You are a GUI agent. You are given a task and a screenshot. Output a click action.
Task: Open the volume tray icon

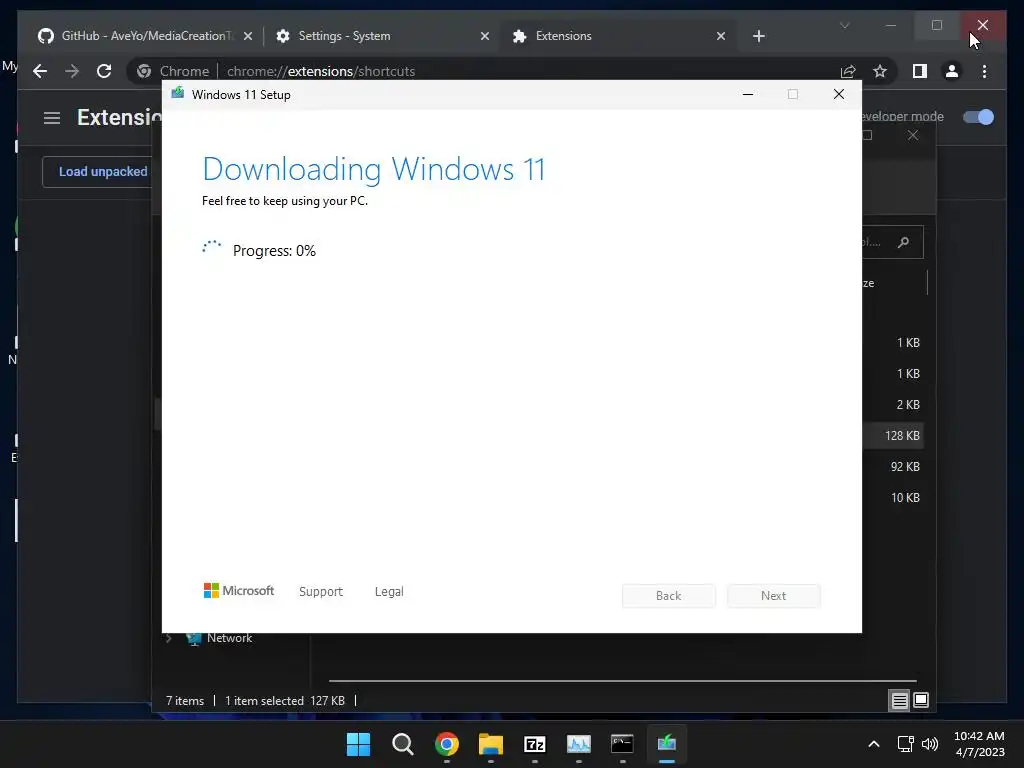[x=929, y=744]
